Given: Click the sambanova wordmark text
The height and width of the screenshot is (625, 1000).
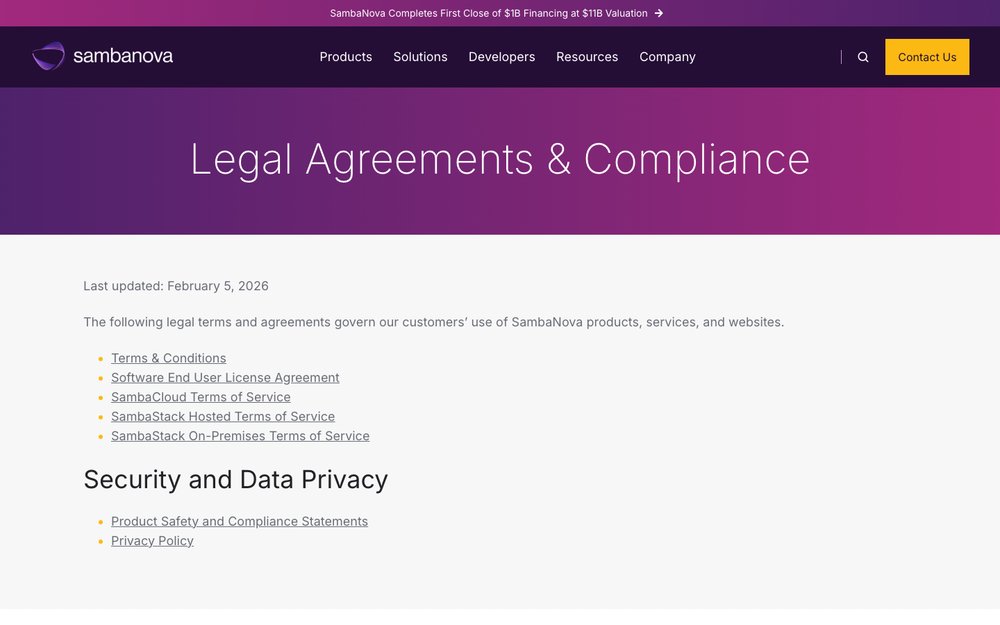Looking at the screenshot, I should coord(123,56).
